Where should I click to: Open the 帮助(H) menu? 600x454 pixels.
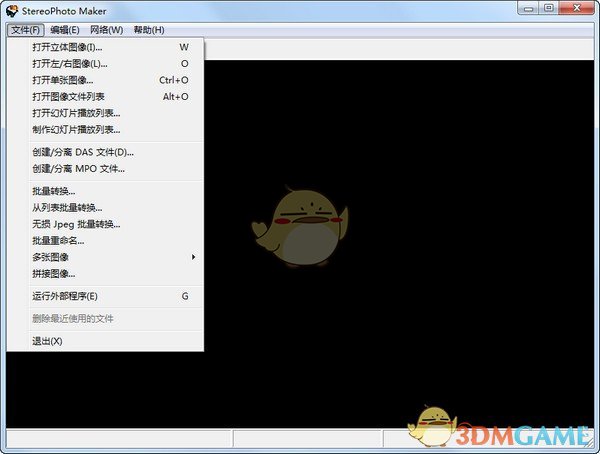coord(148,30)
